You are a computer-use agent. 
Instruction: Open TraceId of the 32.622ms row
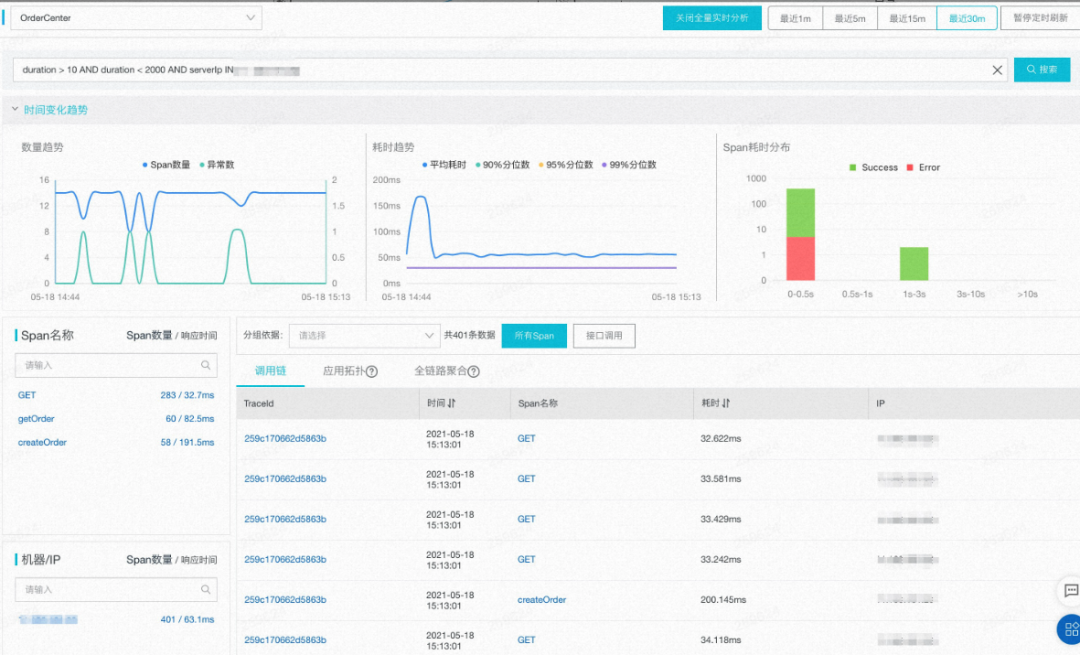click(285, 439)
